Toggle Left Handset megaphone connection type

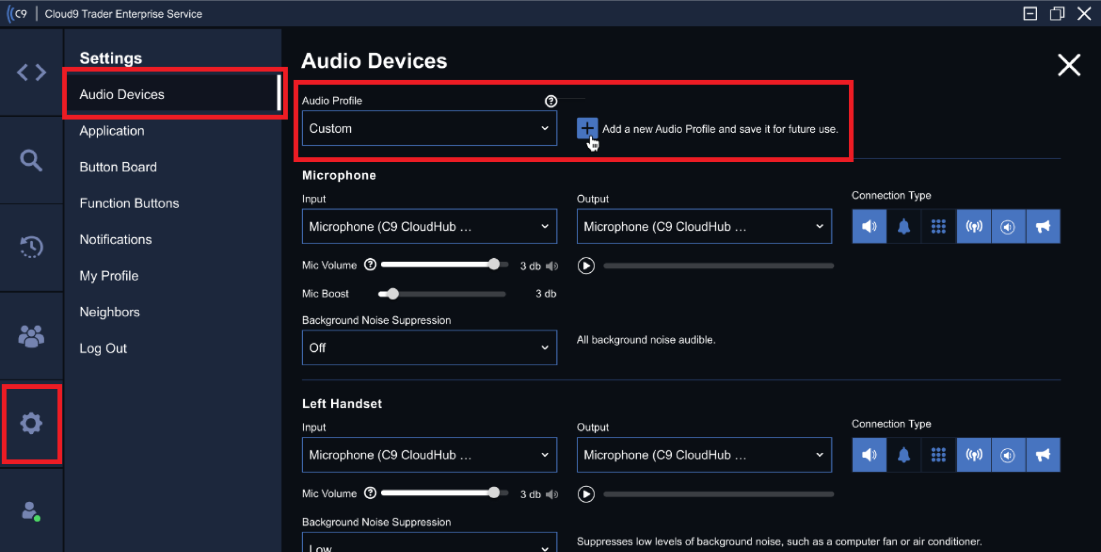tap(1043, 455)
